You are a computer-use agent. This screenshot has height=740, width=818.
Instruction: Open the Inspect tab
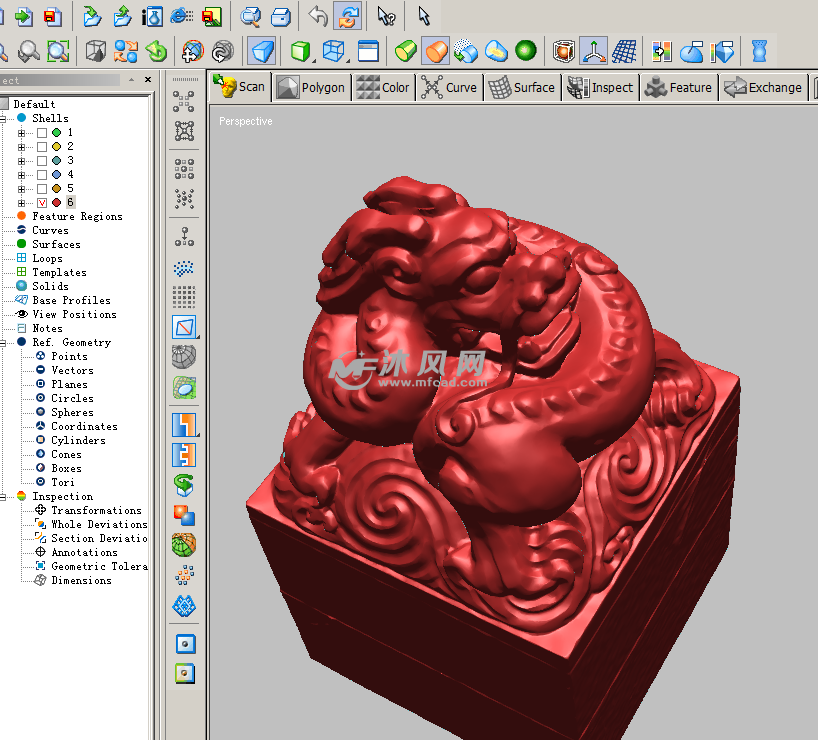600,88
